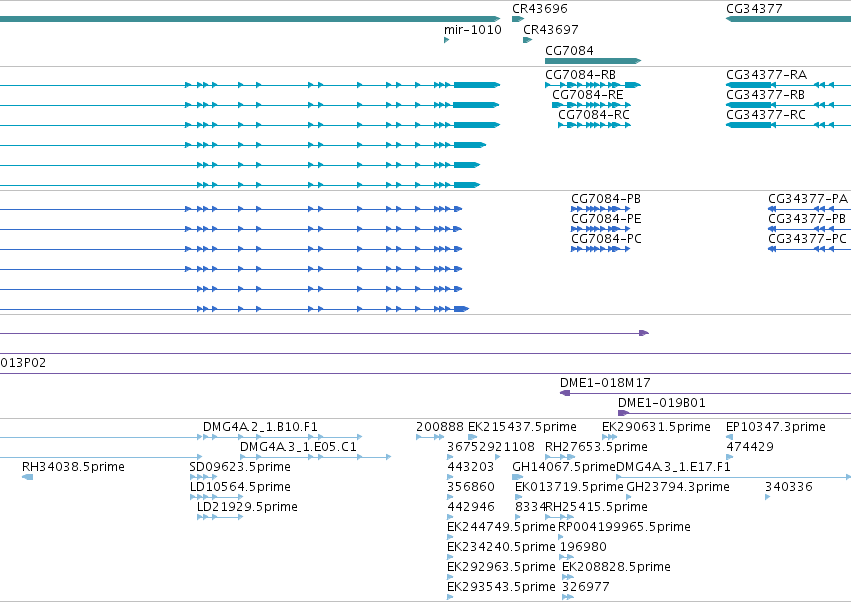Select transcript CG34377-RB label
This screenshot has width=851, height=602.
(x=765, y=95)
